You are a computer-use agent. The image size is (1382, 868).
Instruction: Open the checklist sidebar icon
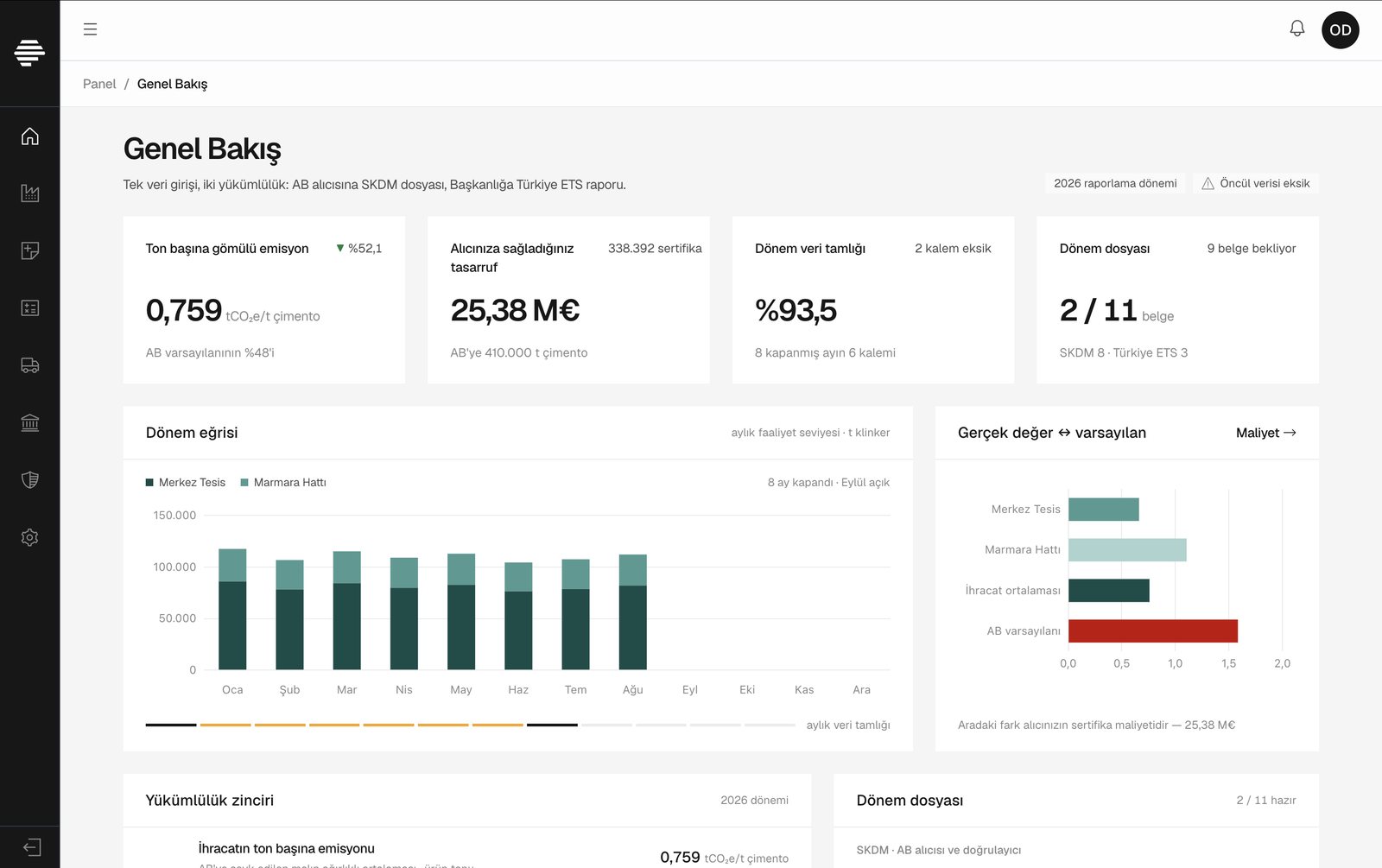pos(30,308)
